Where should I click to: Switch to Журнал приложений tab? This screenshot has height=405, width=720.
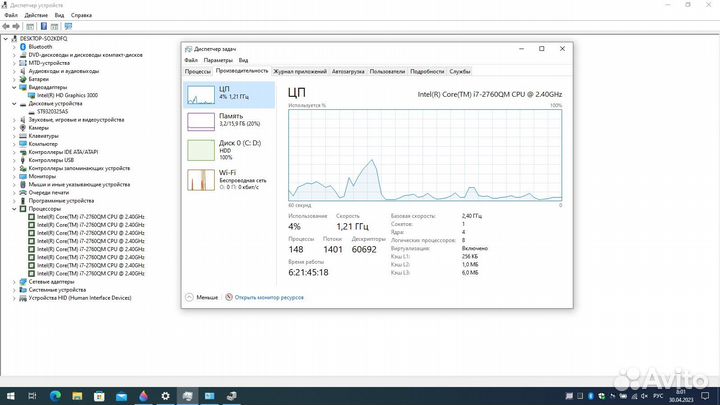click(300, 72)
